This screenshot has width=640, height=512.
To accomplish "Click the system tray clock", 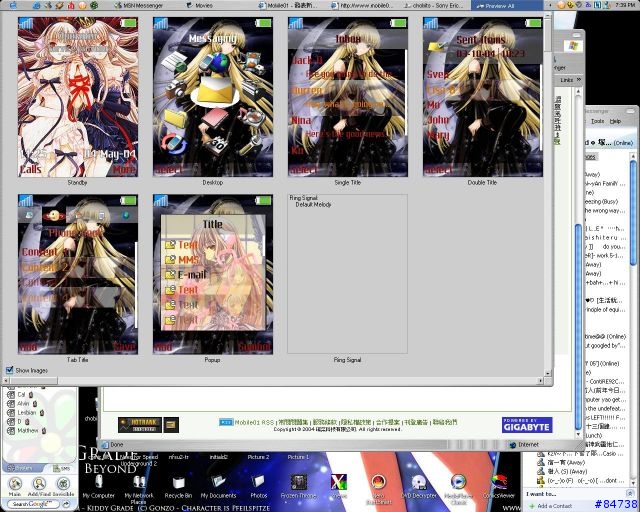I will tap(625, 5).
